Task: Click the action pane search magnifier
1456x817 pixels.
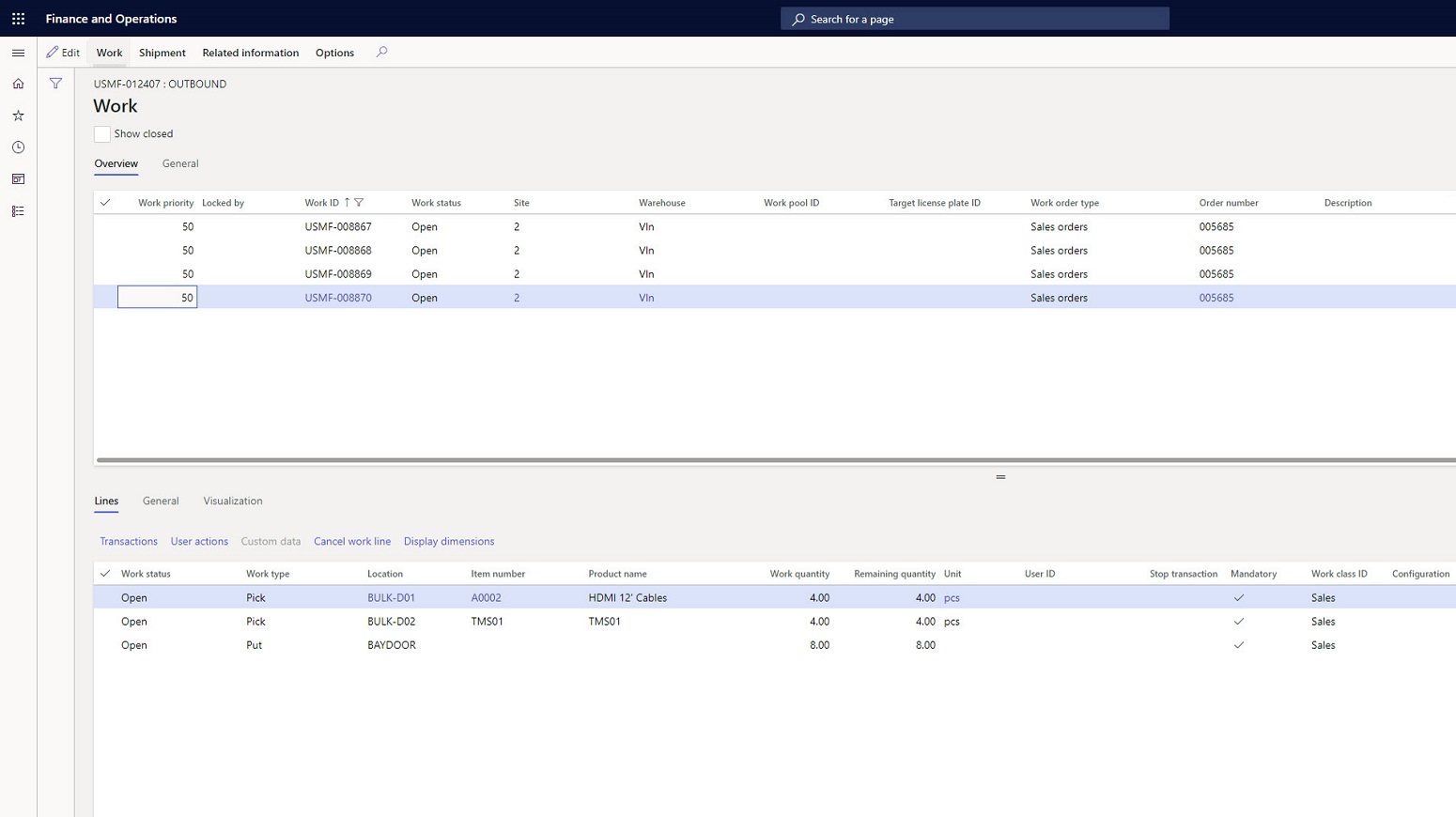Action: click(381, 53)
